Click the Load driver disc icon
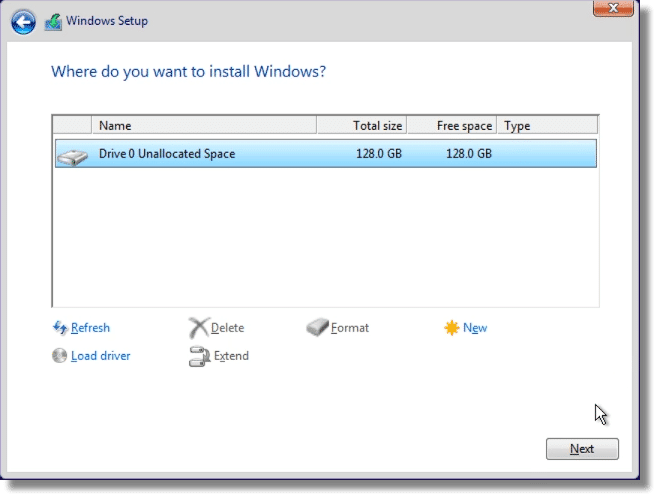The image size is (654, 494). pyautogui.click(x=60, y=355)
